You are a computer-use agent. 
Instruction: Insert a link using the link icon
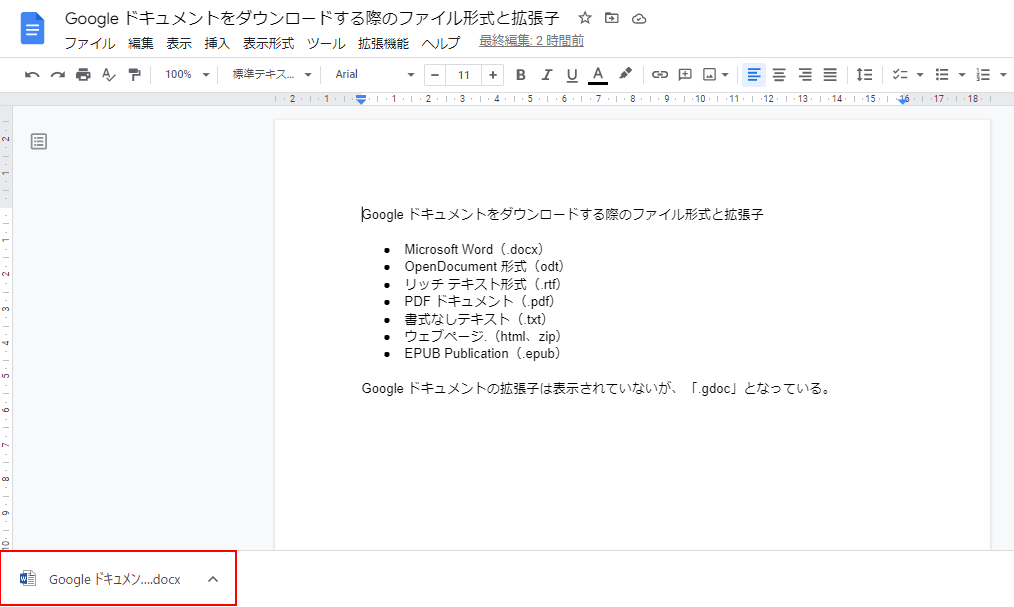pyautogui.click(x=659, y=74)
